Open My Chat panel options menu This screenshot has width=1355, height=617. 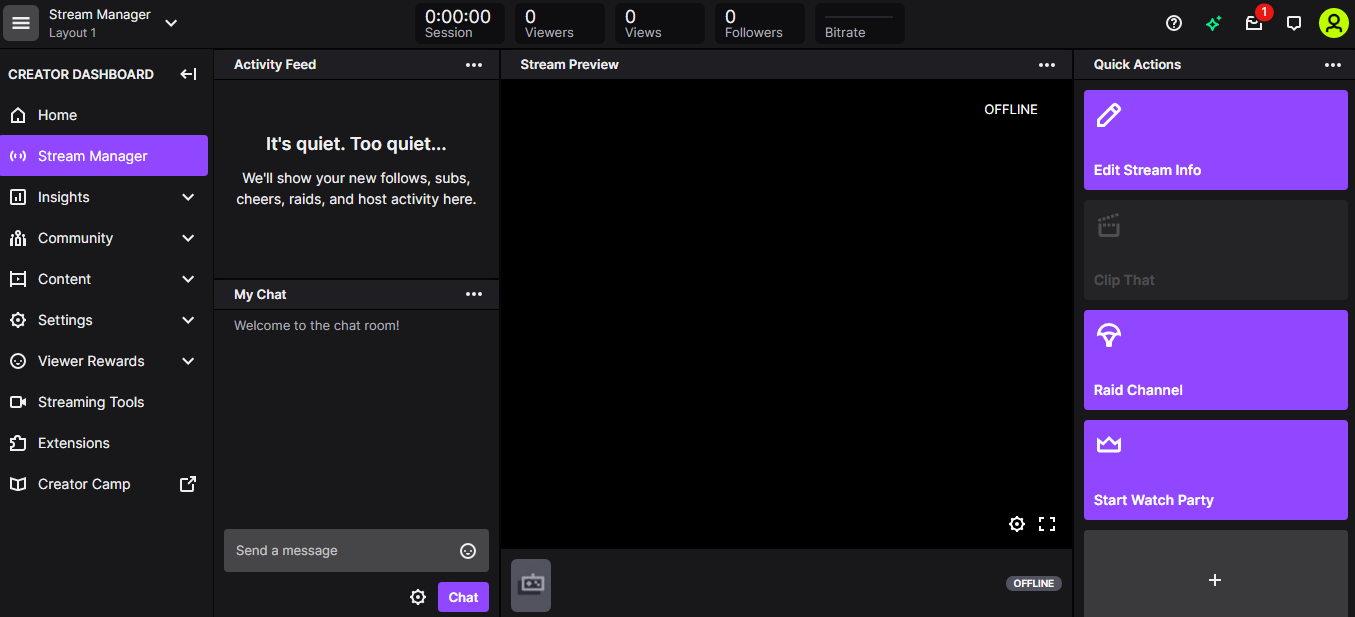point(474,294)
